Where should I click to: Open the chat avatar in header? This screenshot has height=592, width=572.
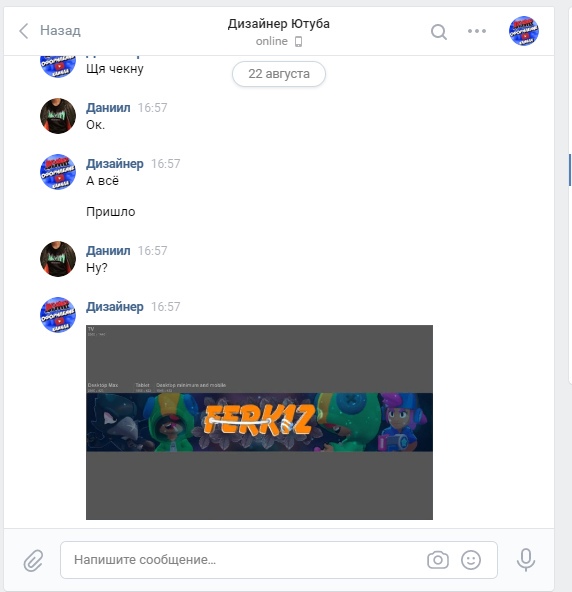[x=524, y=31]
